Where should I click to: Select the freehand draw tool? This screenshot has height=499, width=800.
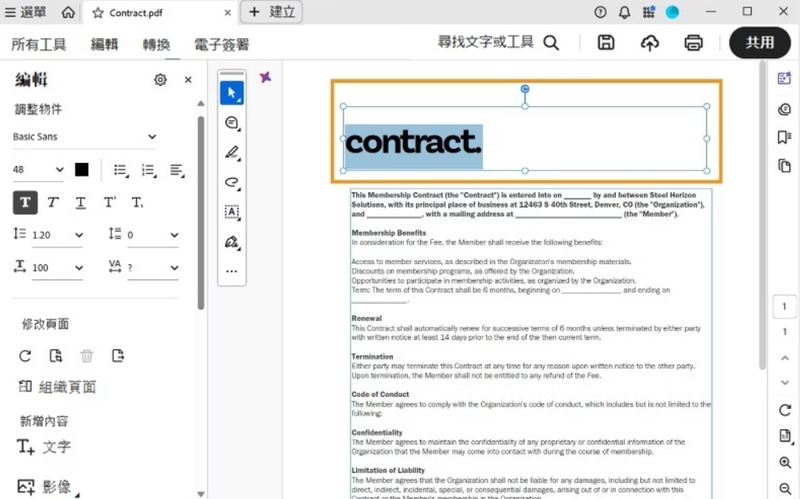pos(232,182)
